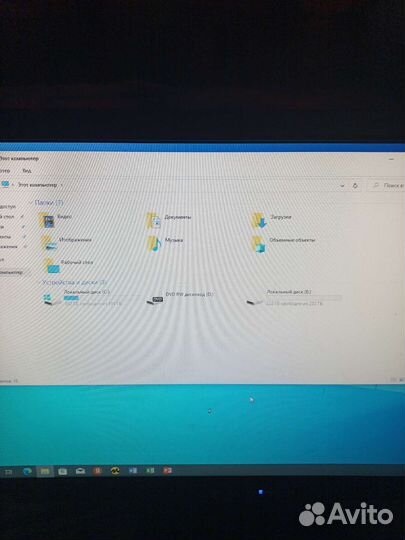This screenshot has height=540, width=405.
Task: Select Локальный диск (C:) drive icon
Action: 49,299
